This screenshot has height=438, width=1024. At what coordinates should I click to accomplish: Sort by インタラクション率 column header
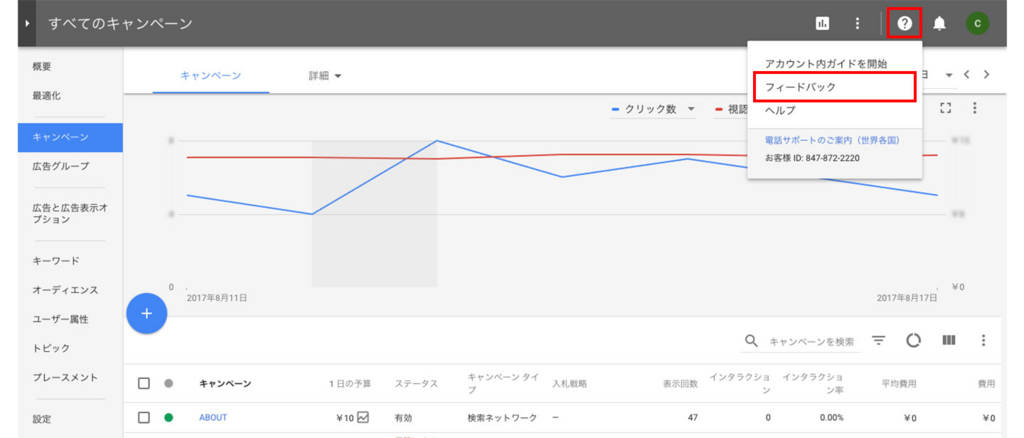pos(813,383)
